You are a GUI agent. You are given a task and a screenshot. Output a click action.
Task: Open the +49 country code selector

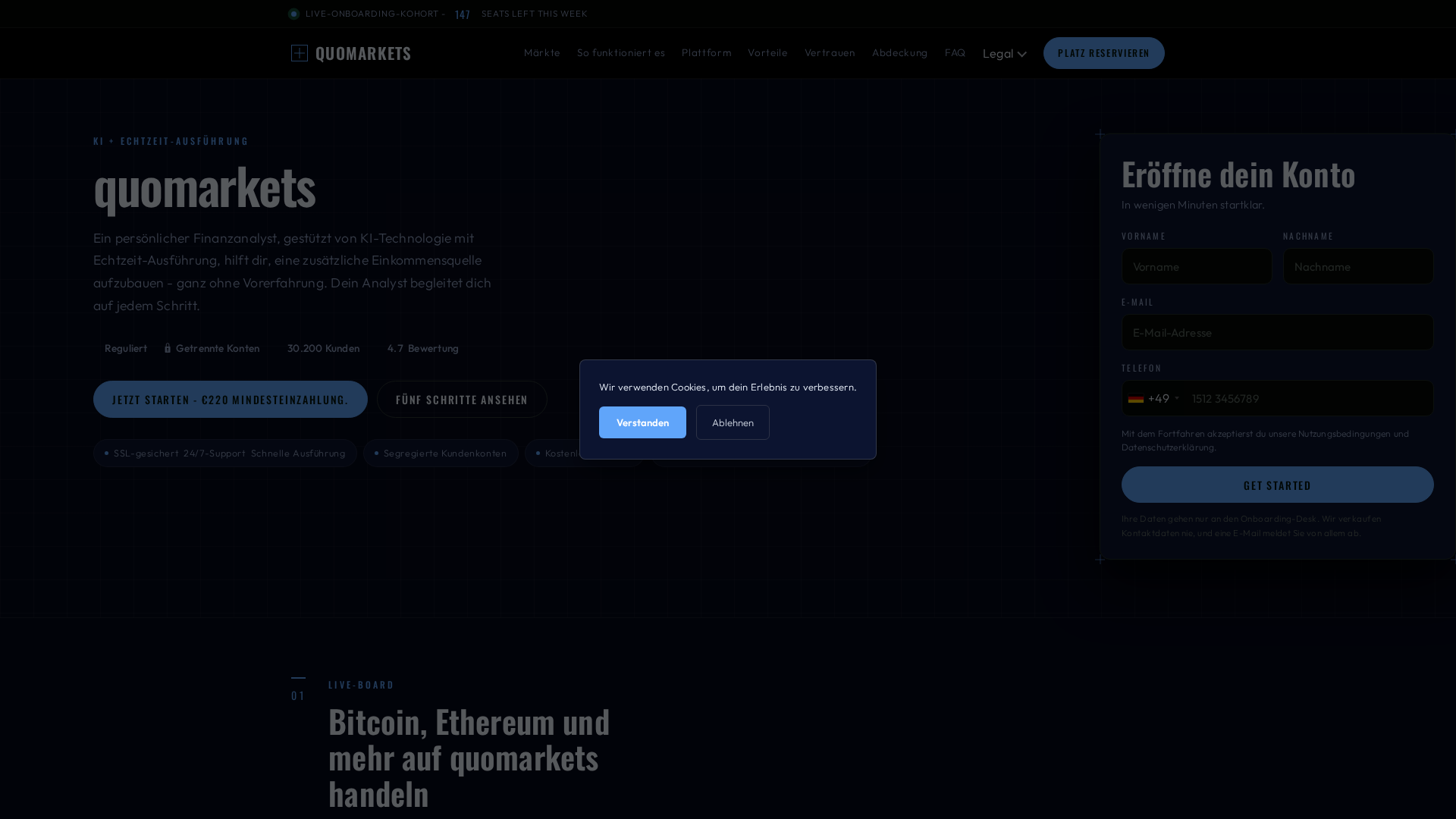1153,398
